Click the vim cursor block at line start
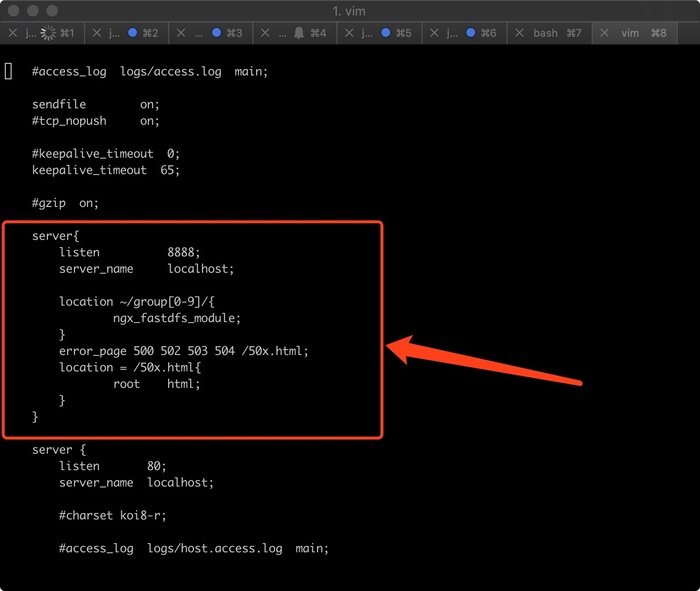700x591 pixels. [x=8, y=71]
